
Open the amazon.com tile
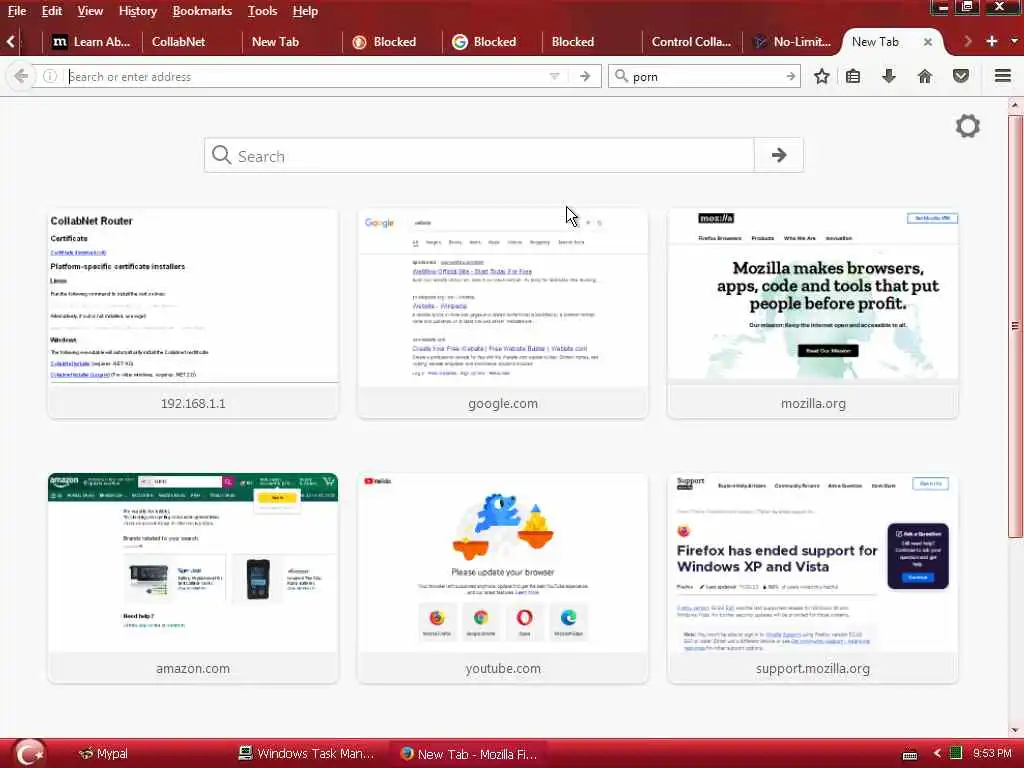coord(193,578)
